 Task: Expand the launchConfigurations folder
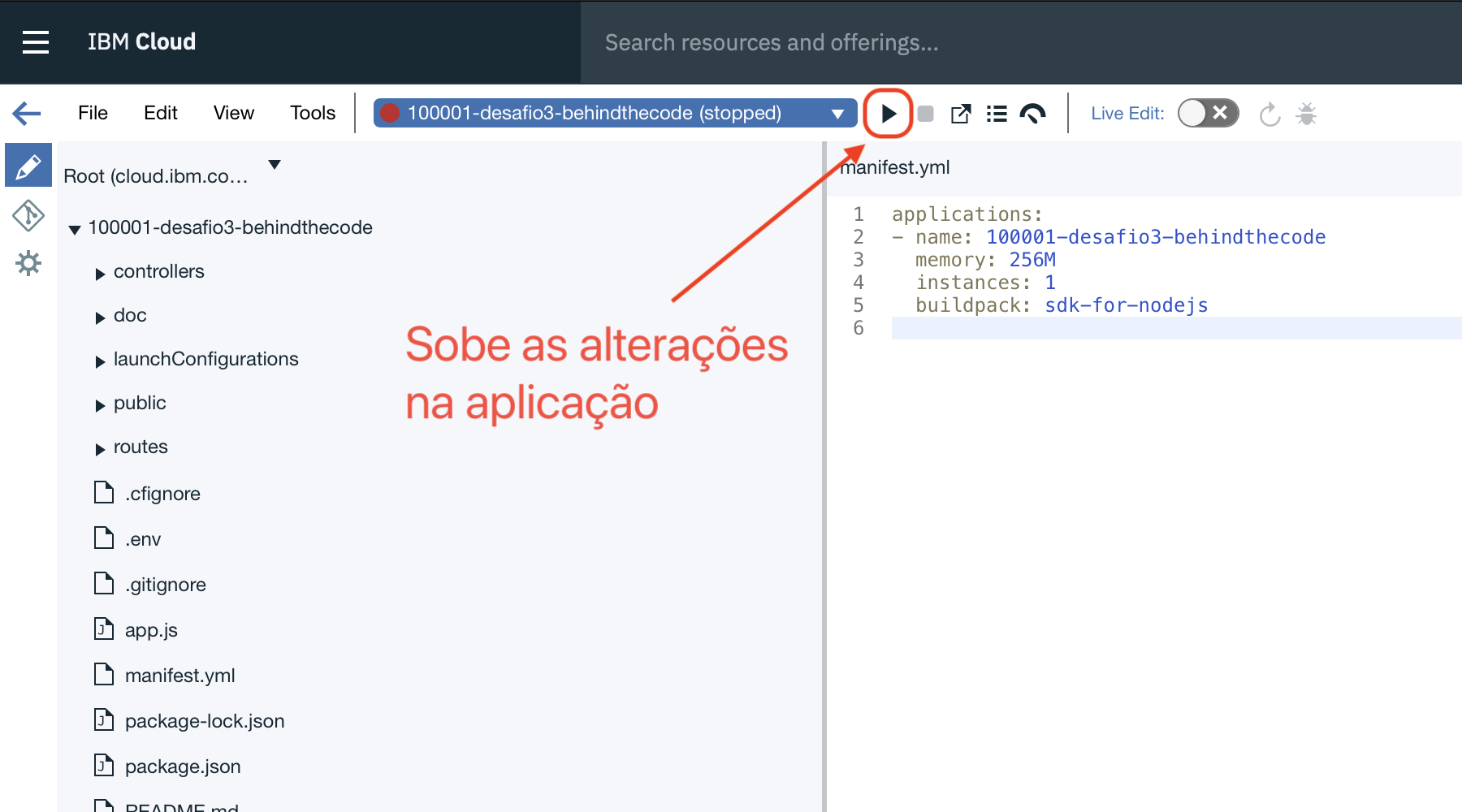(100, 361)
